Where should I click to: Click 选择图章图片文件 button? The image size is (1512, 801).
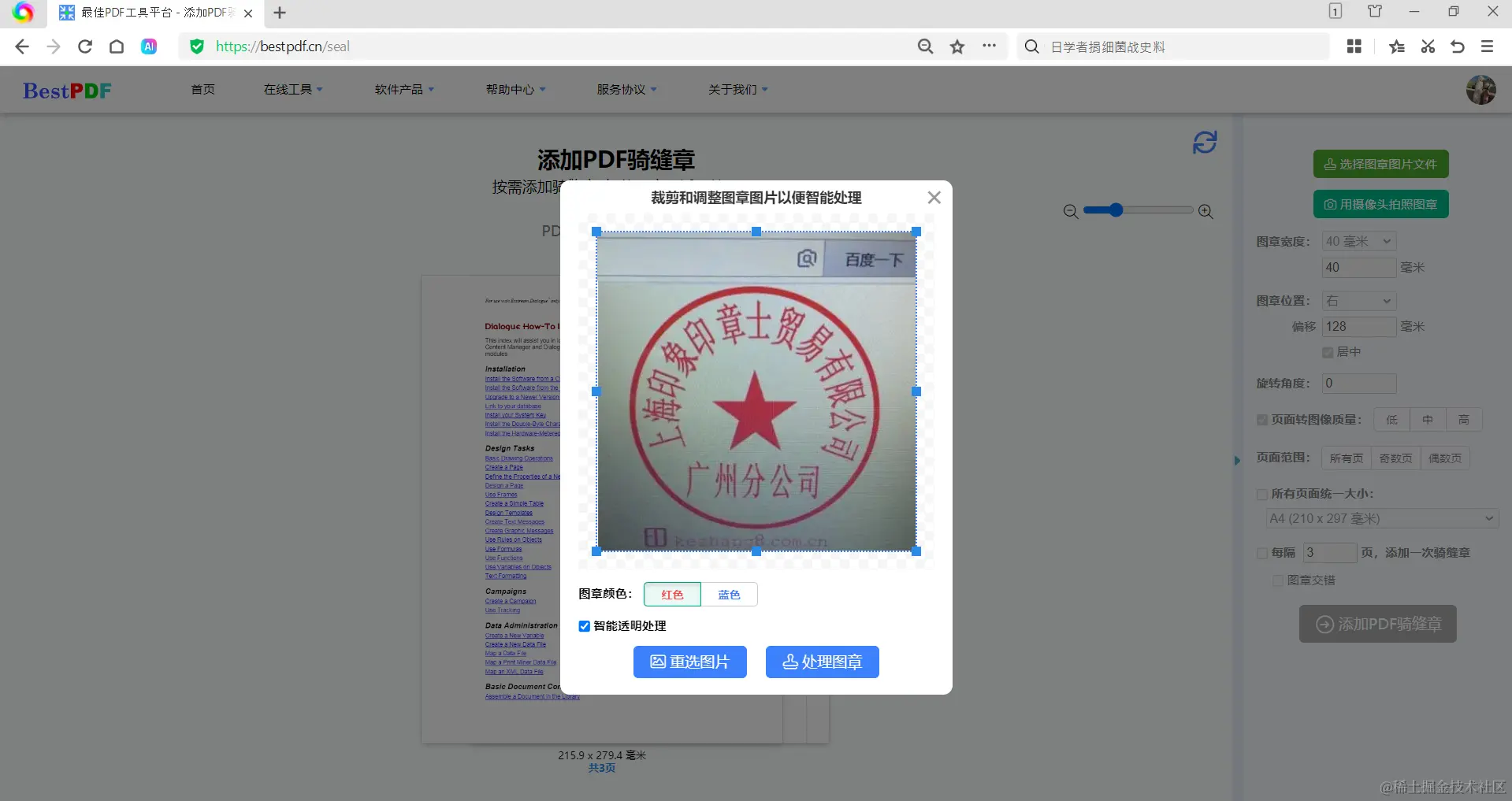1381,164
